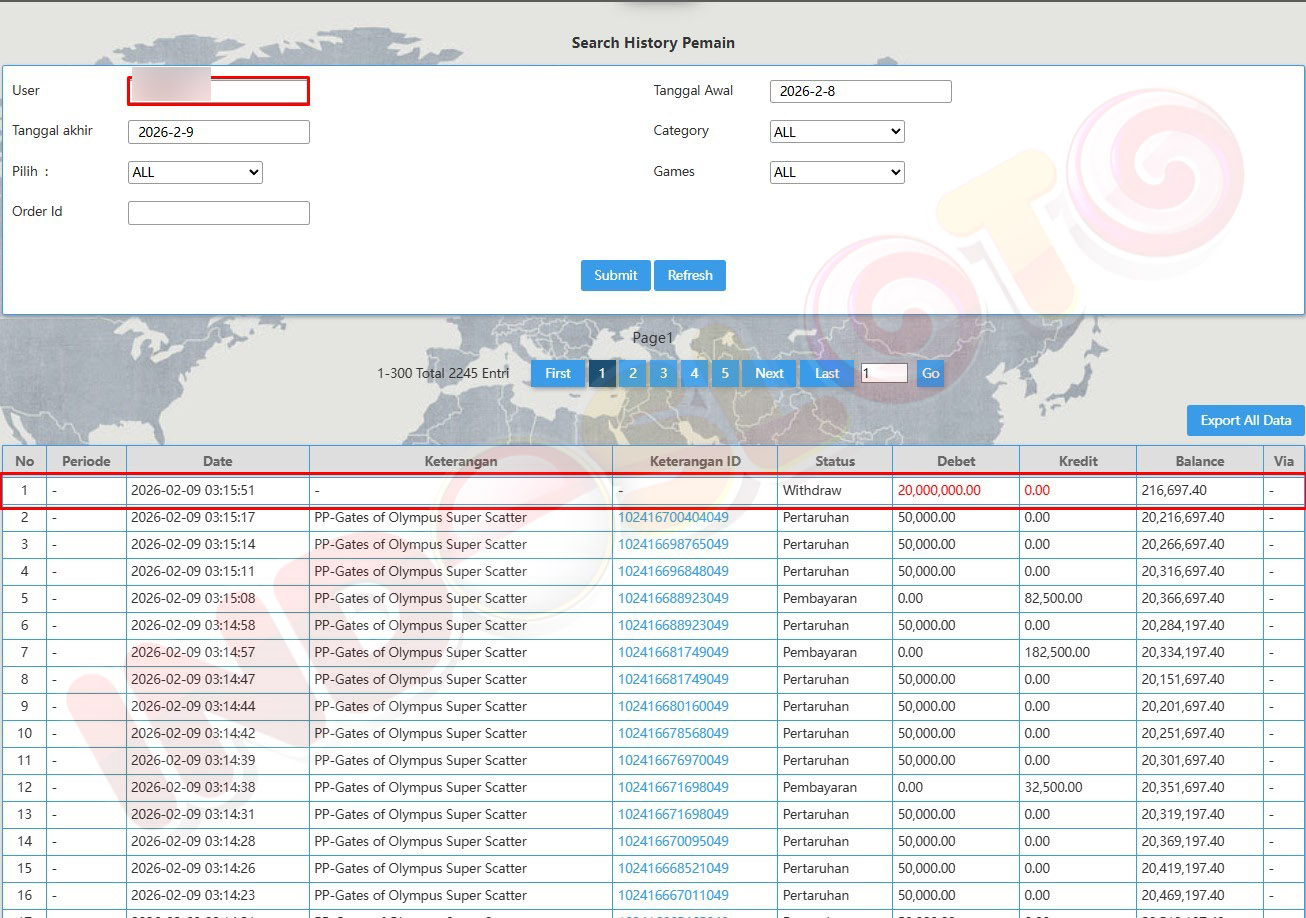Click the Next pagination button

[769, 373]
